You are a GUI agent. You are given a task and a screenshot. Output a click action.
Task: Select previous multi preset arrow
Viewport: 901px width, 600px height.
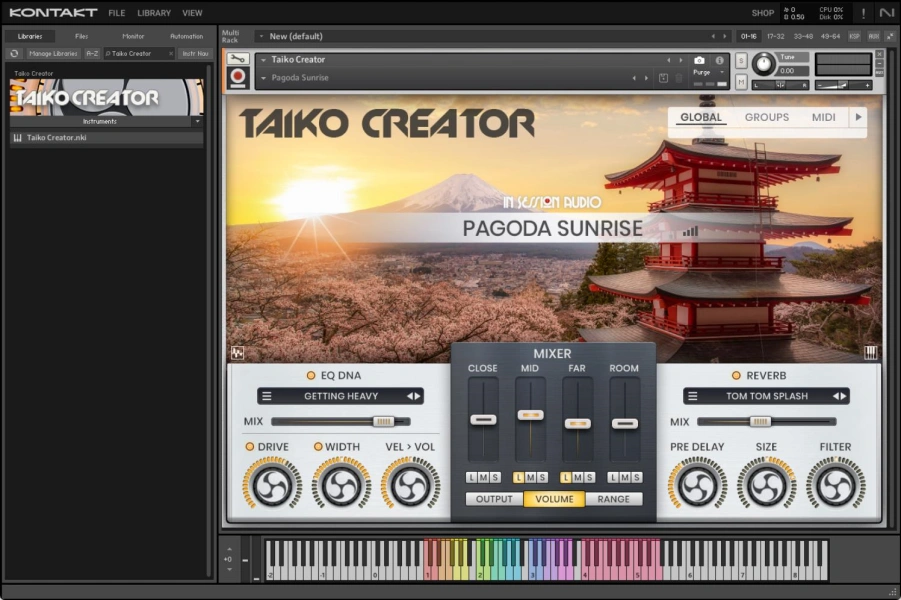(x=713, y=36)
